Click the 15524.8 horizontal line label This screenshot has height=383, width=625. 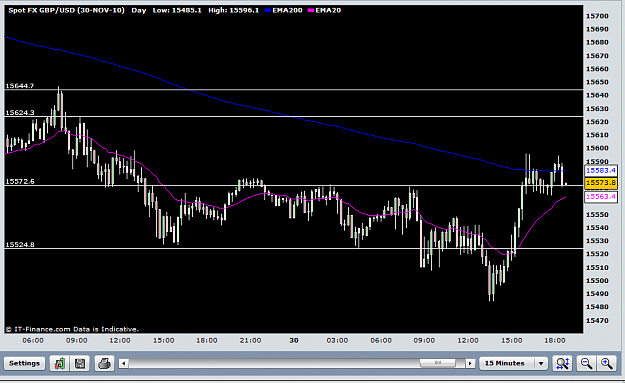[x=20, y=245]
